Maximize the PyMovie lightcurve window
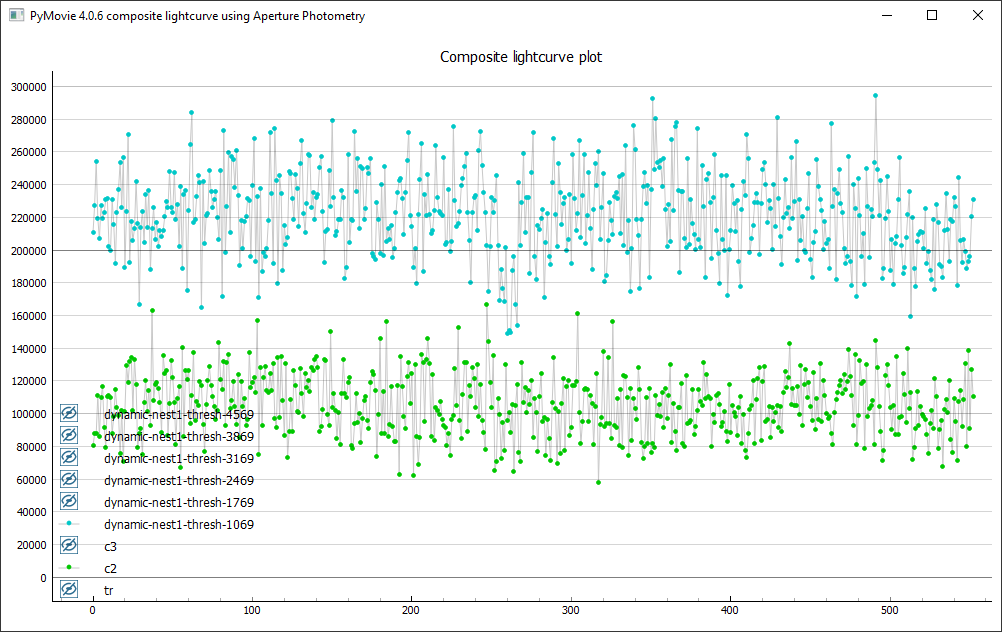Image resolution: width=1002 pixels, height=632 pixels. (932, 16)
